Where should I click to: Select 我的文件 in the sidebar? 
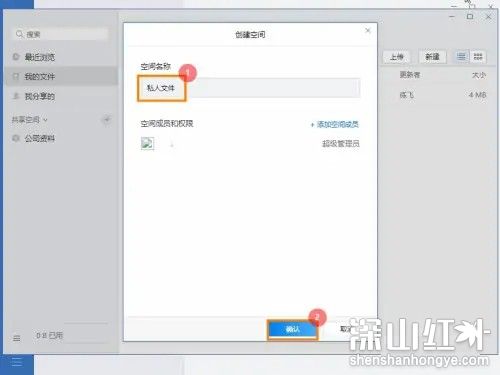pos(61,77)
